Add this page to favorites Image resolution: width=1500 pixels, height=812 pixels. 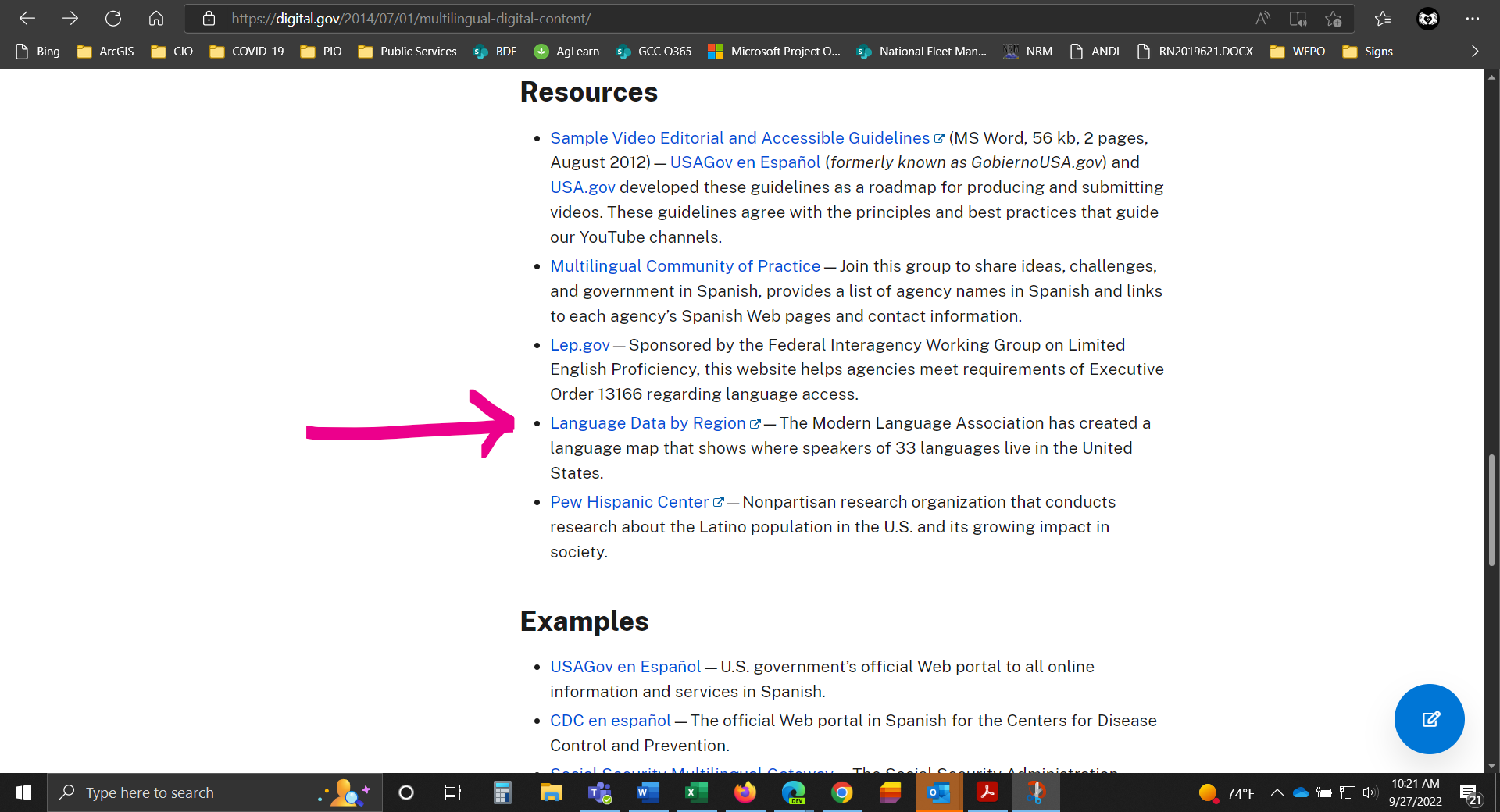[1334, 19]
